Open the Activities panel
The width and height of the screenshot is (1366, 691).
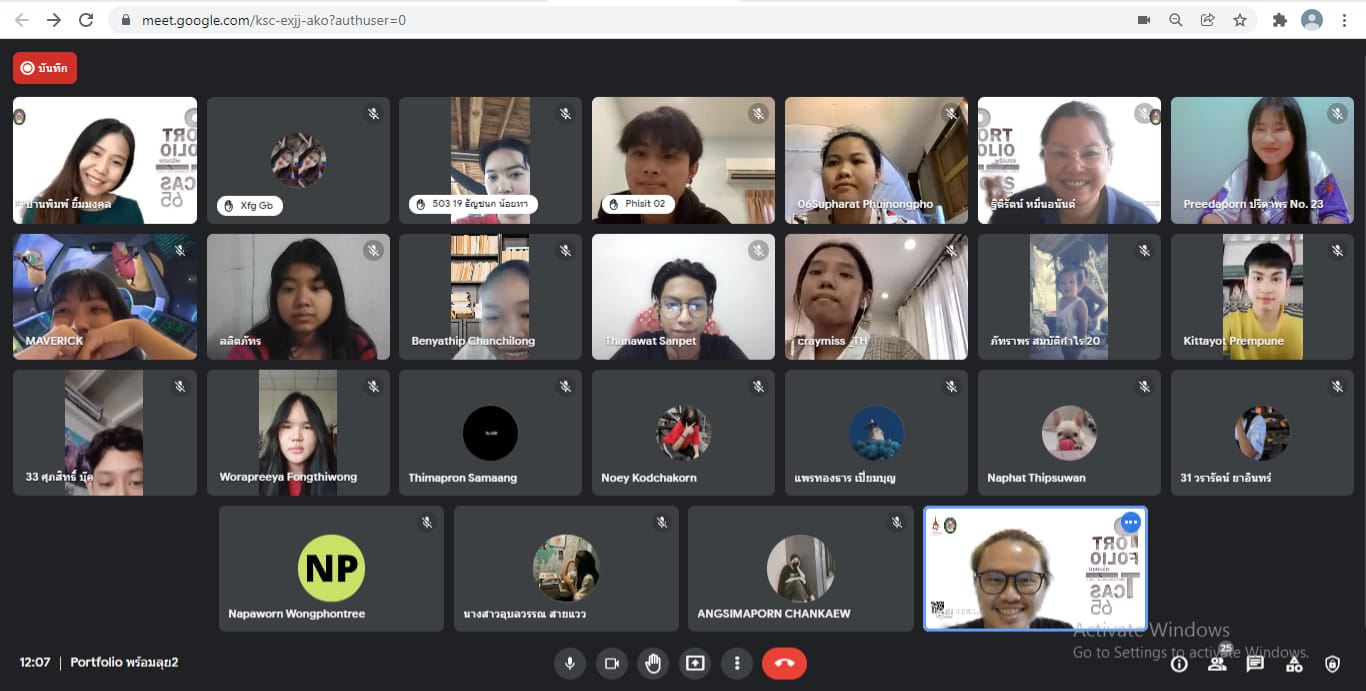click(x=1294, y=663)
